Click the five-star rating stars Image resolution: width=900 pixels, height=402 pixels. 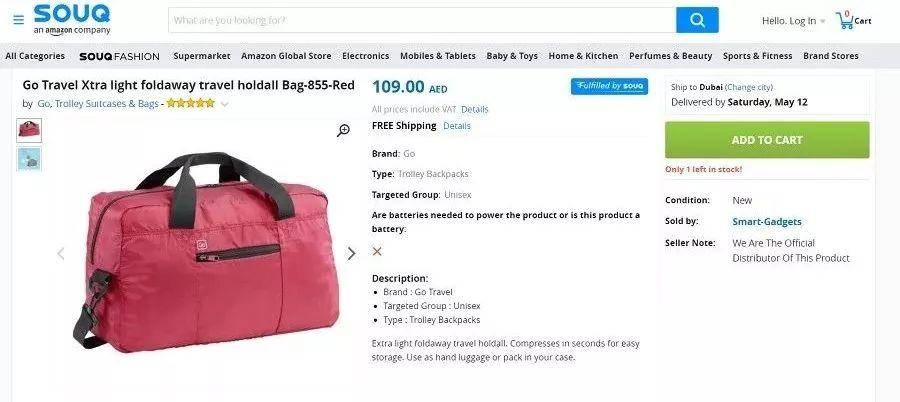191,103
